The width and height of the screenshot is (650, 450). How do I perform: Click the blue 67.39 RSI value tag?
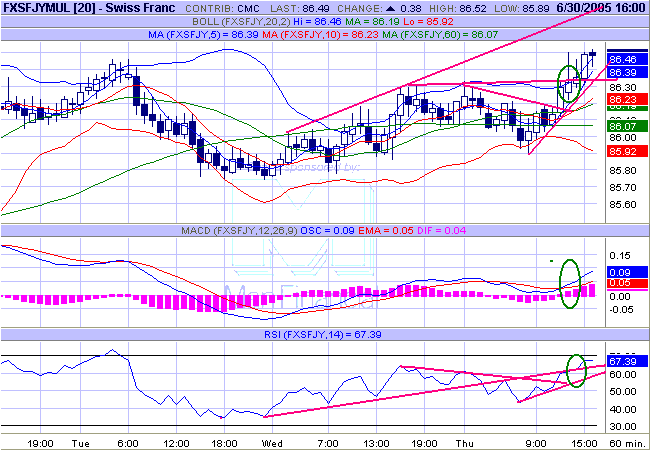[622, 361]
